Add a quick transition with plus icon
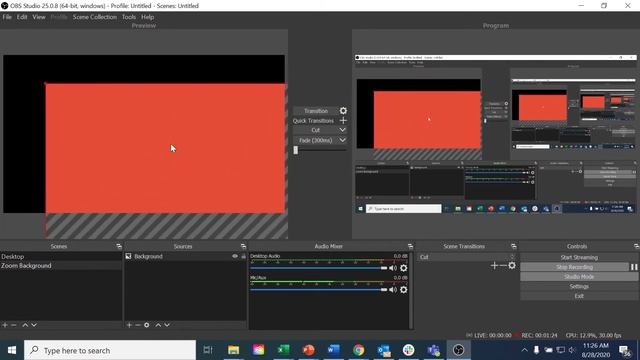 tap(343, 120)
